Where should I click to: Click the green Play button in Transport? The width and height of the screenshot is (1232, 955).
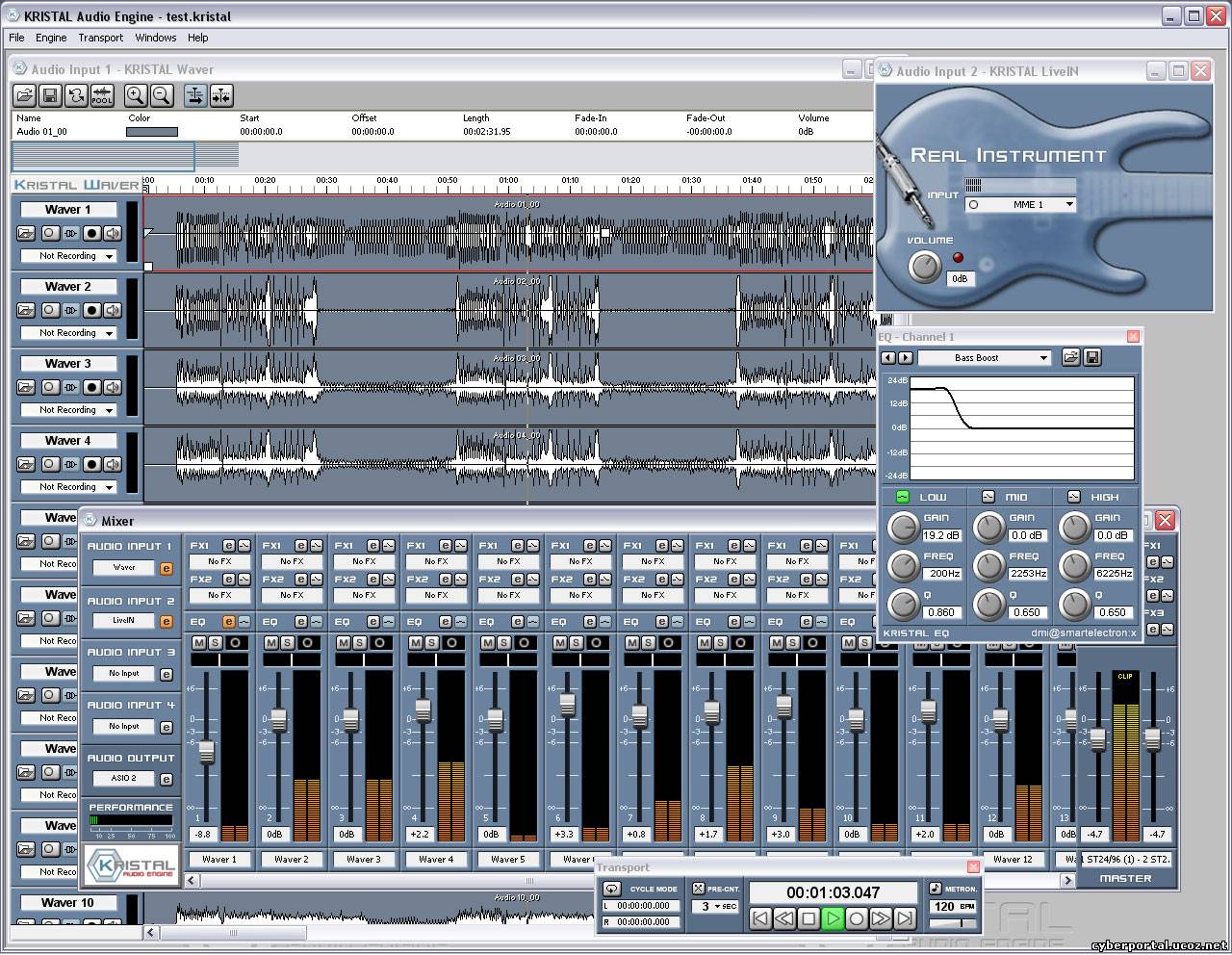point(833,918)
